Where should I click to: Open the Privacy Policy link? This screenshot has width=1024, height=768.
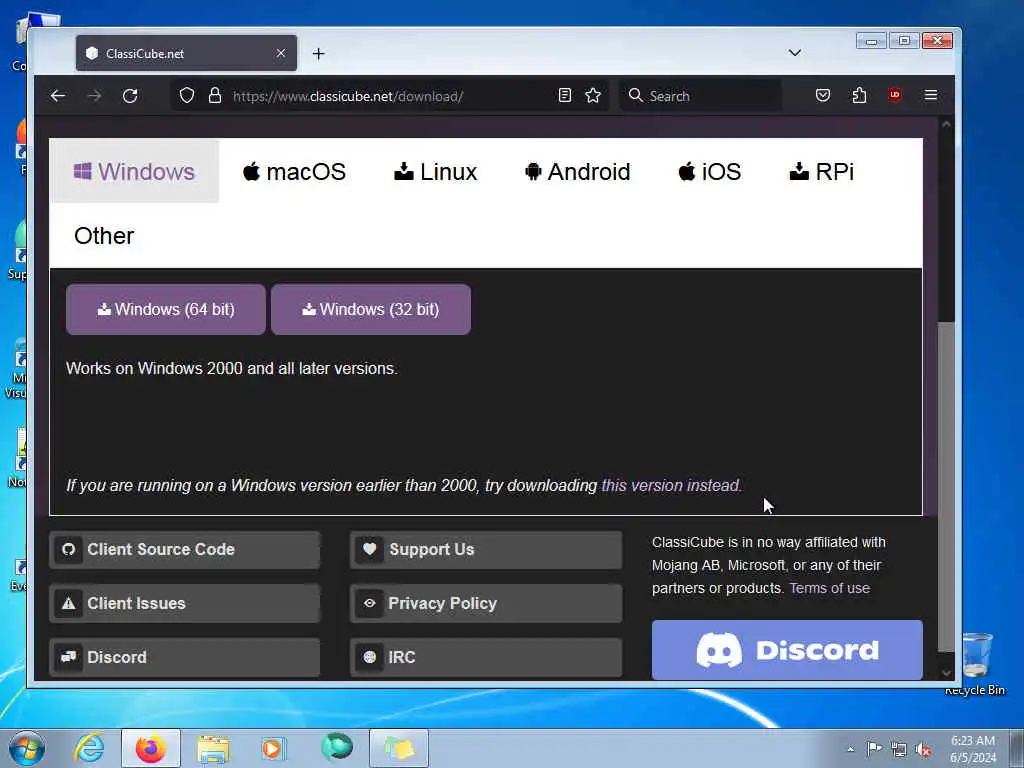[x=487, y=603]
